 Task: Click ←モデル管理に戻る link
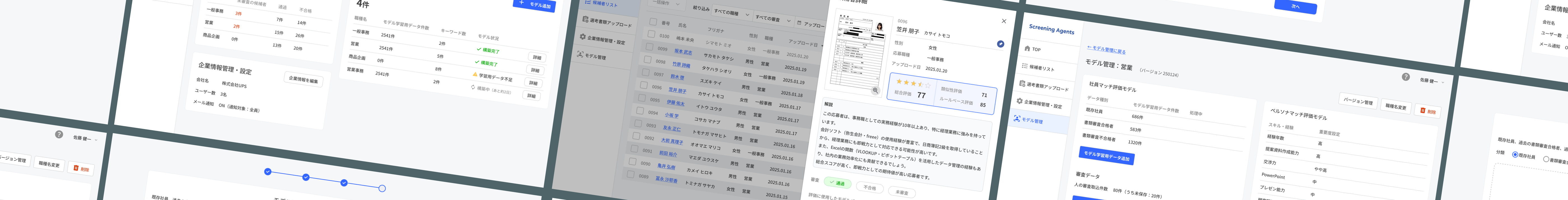click(1106, 50)
